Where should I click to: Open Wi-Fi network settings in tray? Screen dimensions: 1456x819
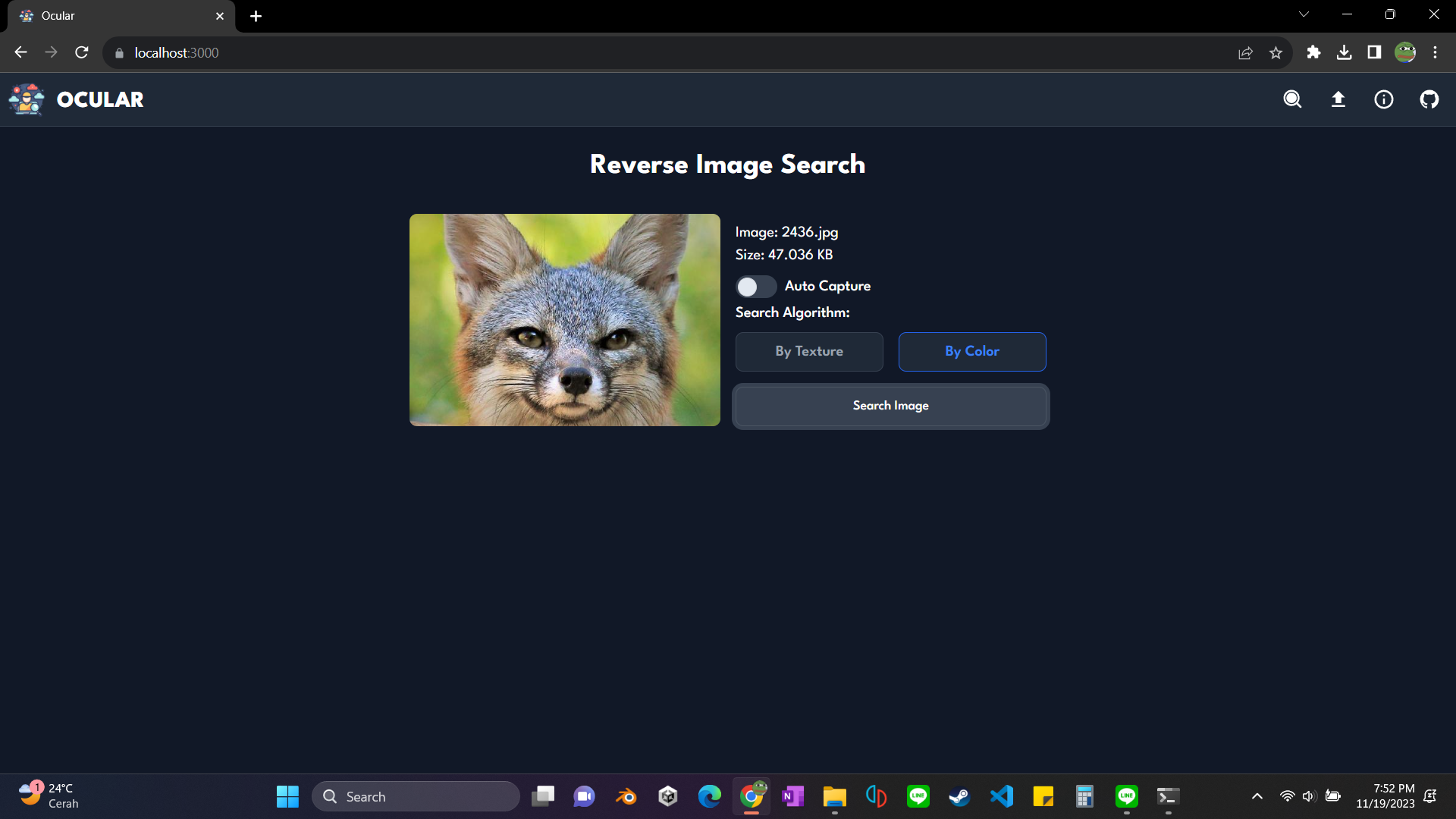(1287, 796)
